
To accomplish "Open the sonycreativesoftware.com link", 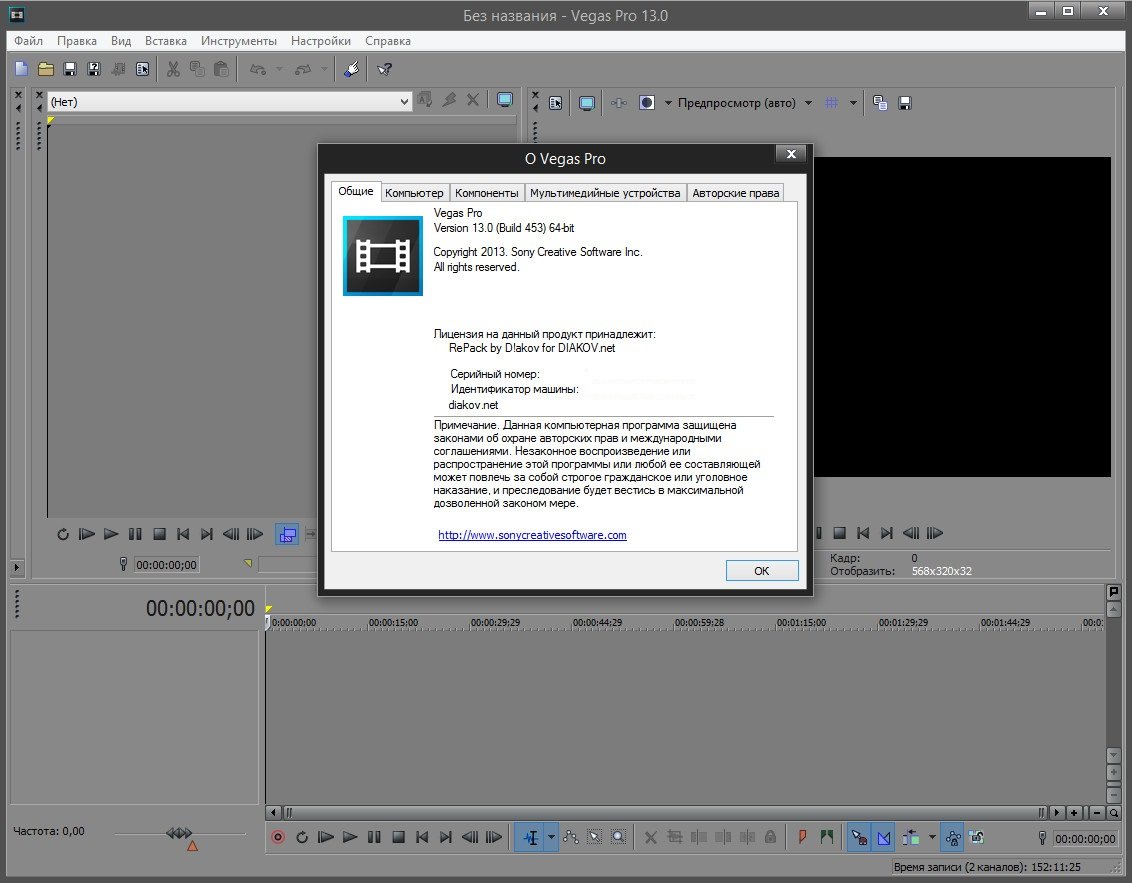I will click(x=532, y=535).
